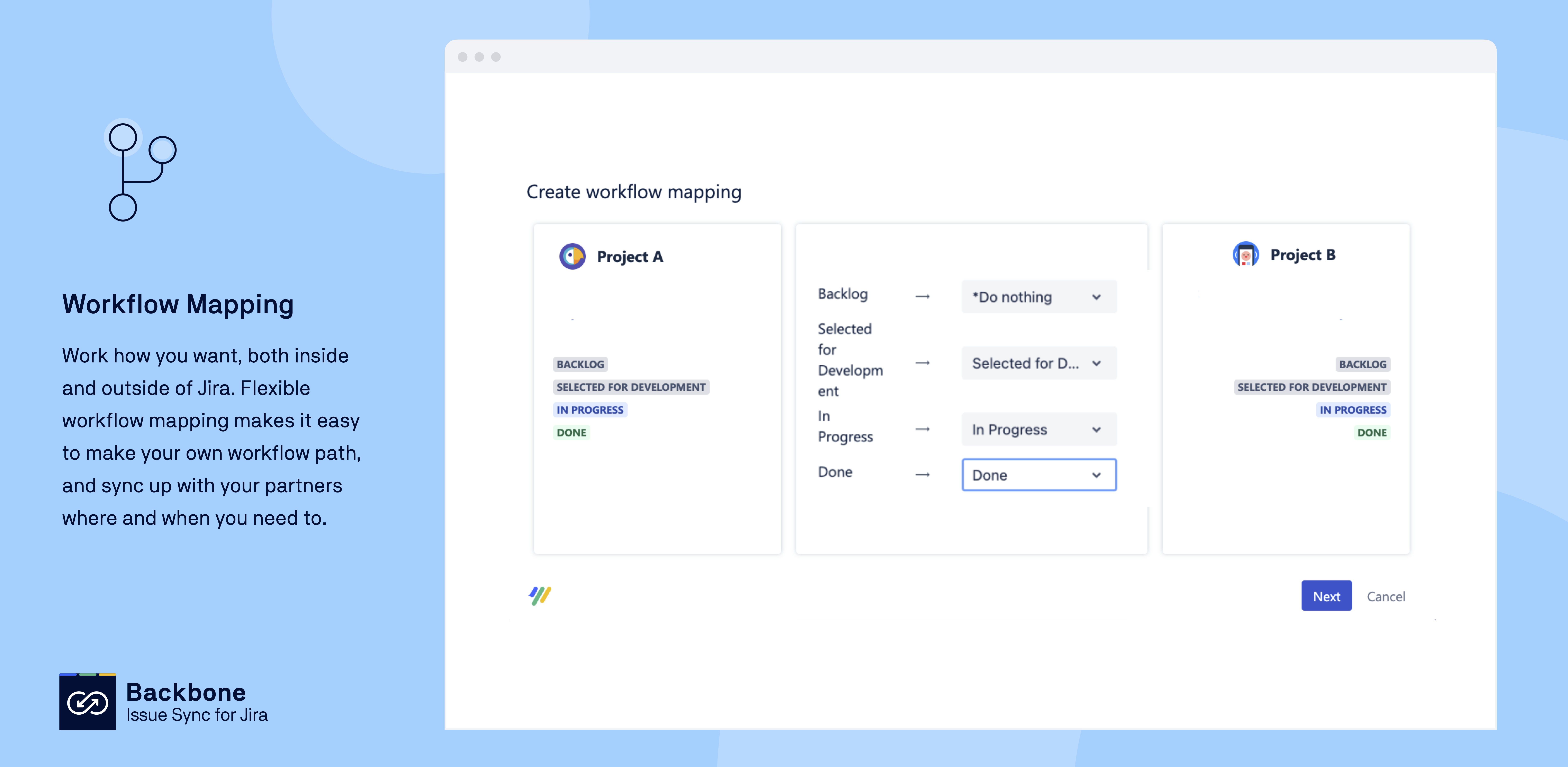Click the arrow next to Done mapping row

(x=922, y=475)
